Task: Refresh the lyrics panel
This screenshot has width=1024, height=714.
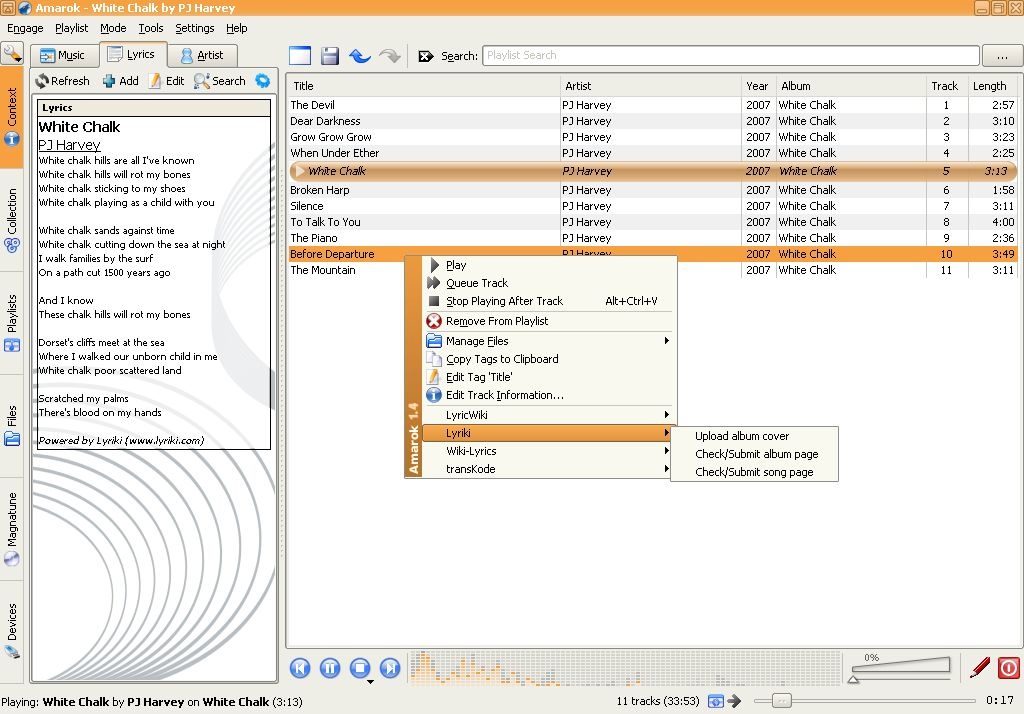Action: point(62,81)
